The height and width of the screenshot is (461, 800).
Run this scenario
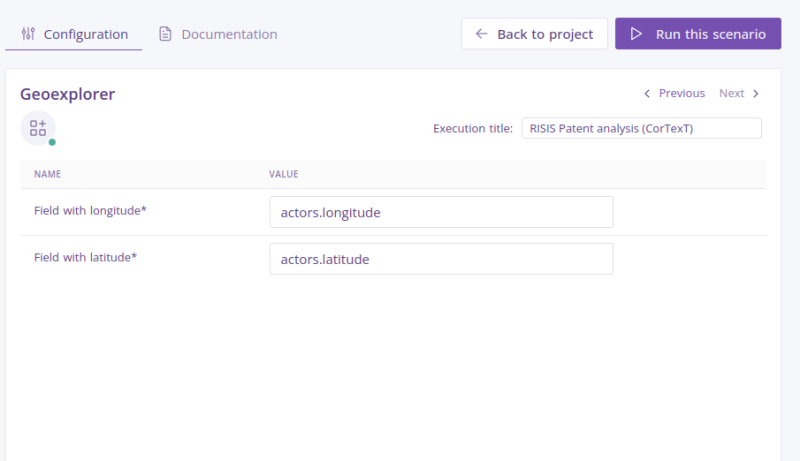tap(697, 34)
